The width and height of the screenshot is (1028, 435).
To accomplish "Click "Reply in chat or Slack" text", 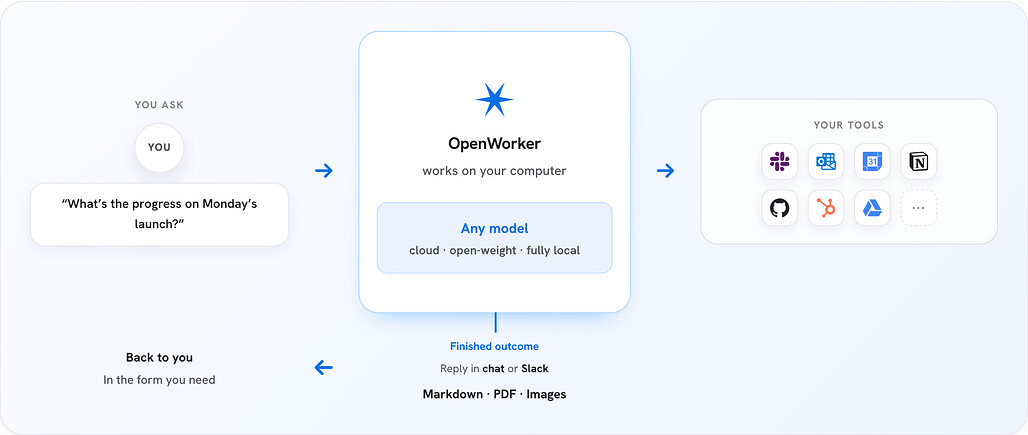I will click(x=494, y=368).
